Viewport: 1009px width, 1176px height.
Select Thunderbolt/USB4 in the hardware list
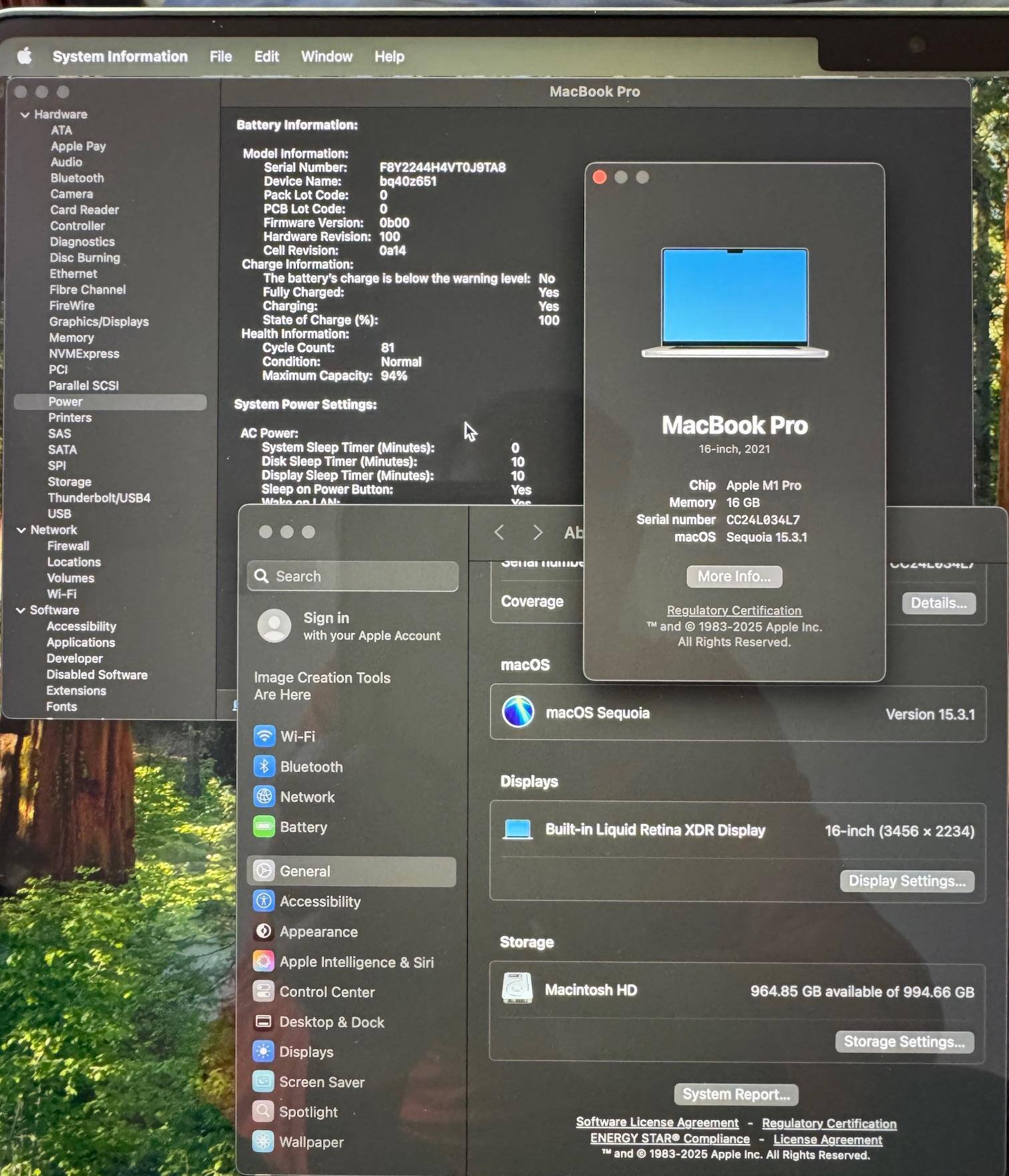[x=99, y=498]
